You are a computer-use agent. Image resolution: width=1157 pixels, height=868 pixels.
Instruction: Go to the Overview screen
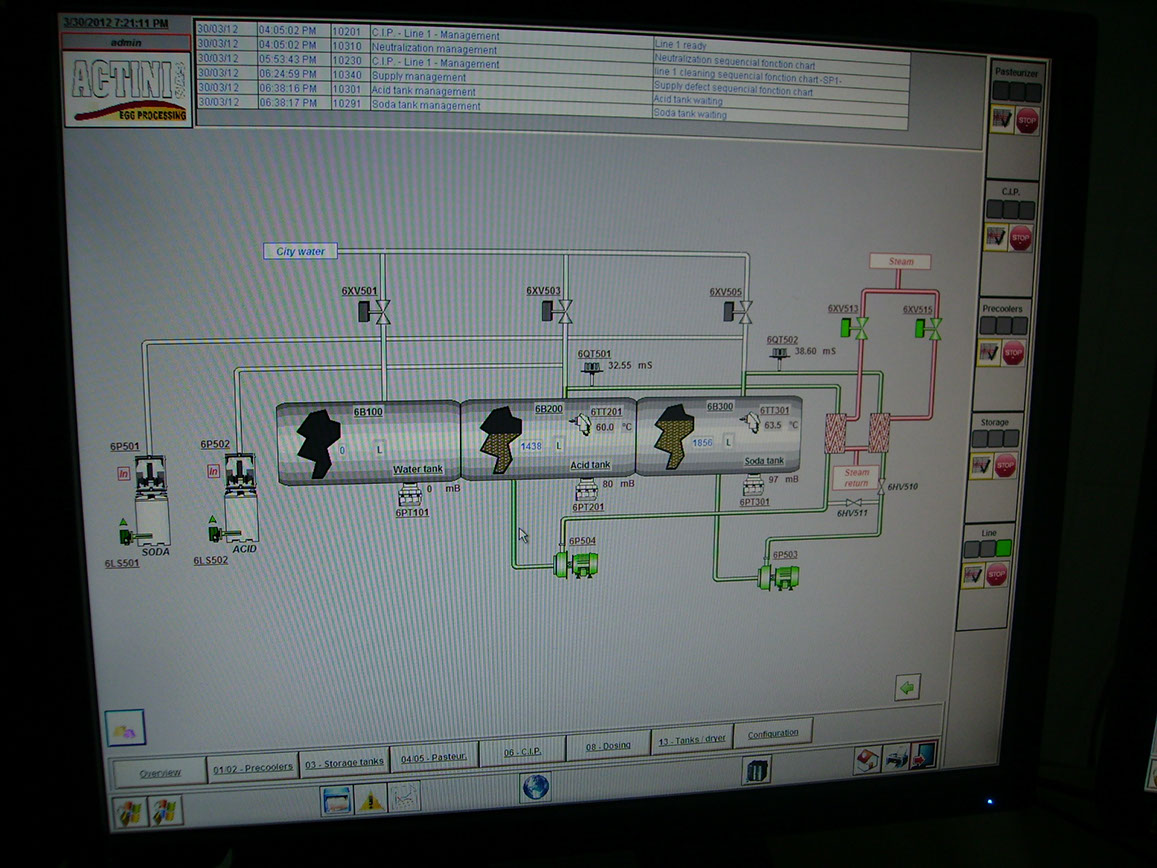pyautogui.click(x=160, y=773)
